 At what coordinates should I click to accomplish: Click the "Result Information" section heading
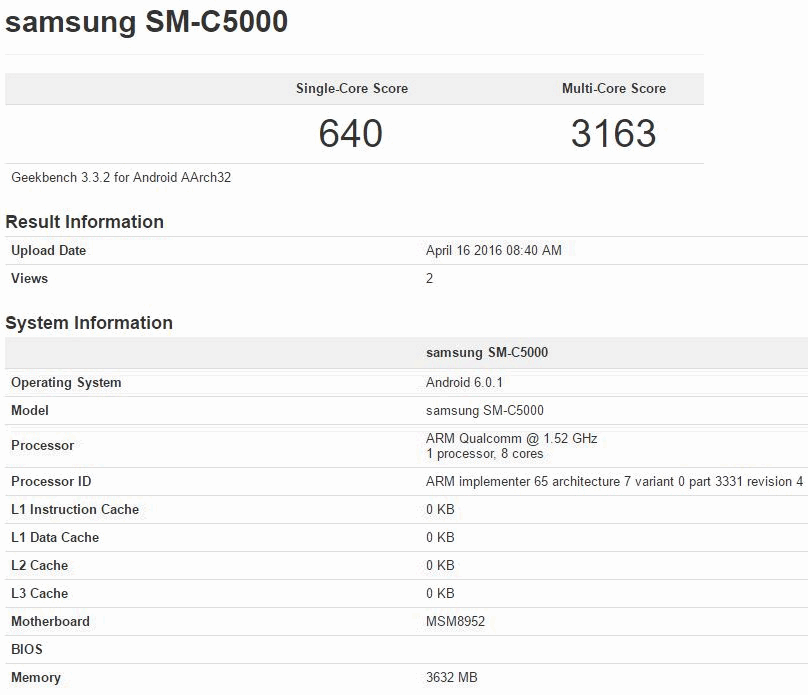point(85,222)
